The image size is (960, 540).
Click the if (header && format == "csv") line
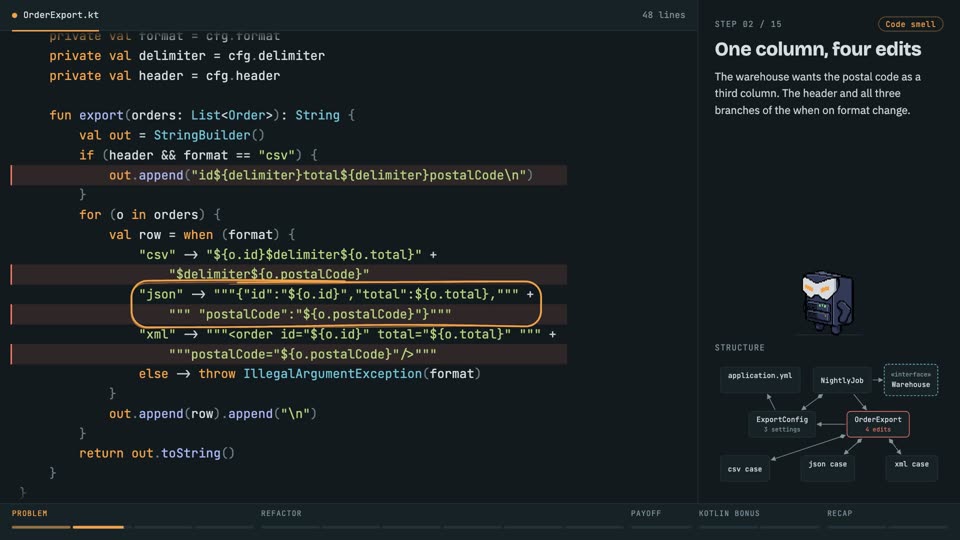[x=198, y=155]
